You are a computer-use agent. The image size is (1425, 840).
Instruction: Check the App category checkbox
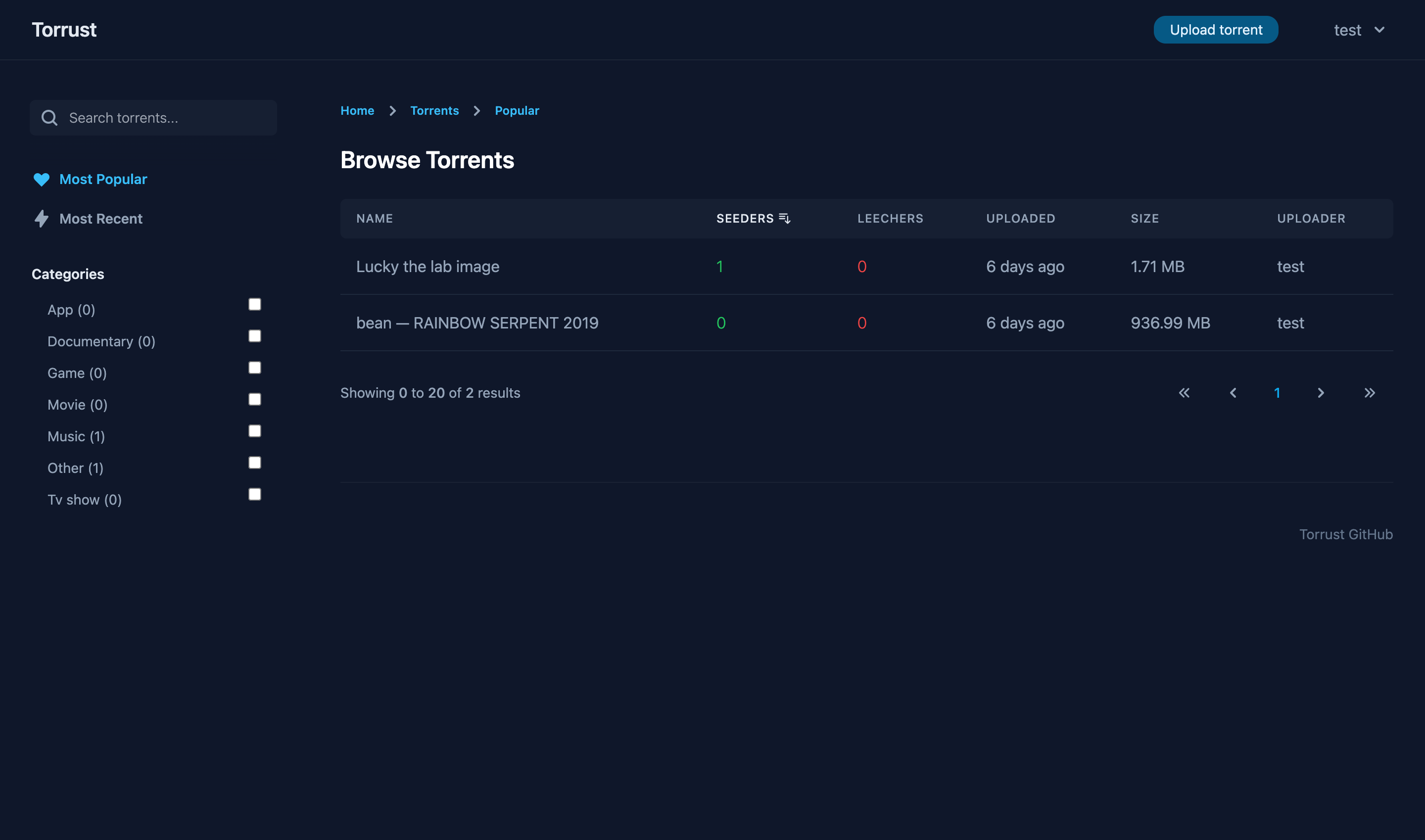(x=255, y=305)
